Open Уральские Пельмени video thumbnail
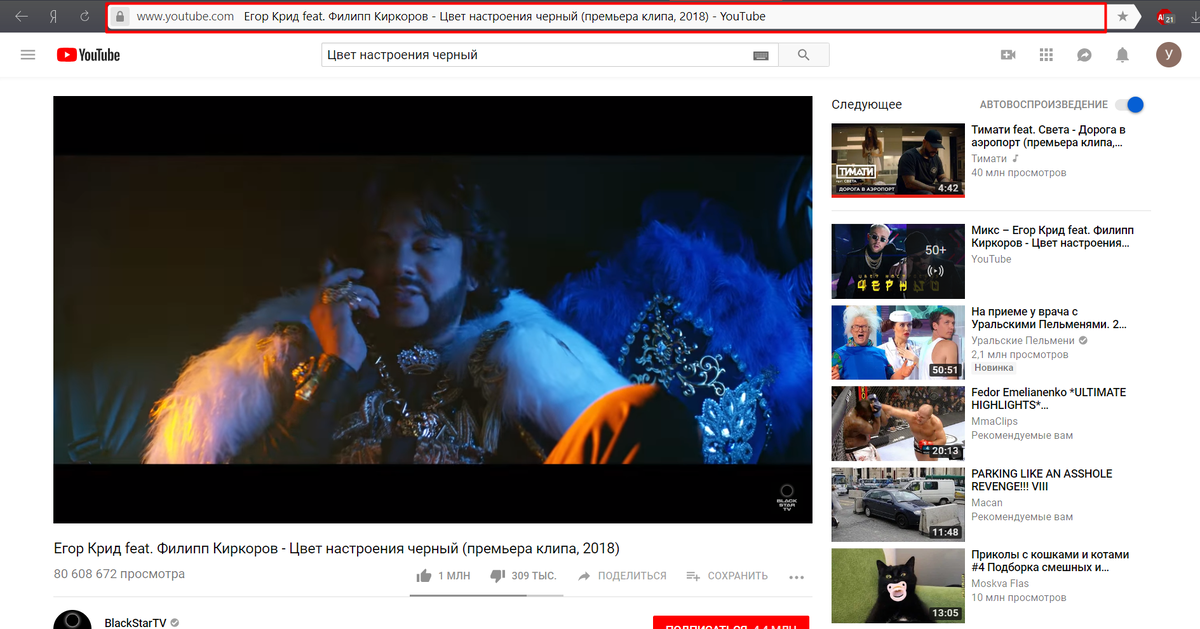Image resolution: width=1200 pixels, height=629 pixels. [898, 342]
